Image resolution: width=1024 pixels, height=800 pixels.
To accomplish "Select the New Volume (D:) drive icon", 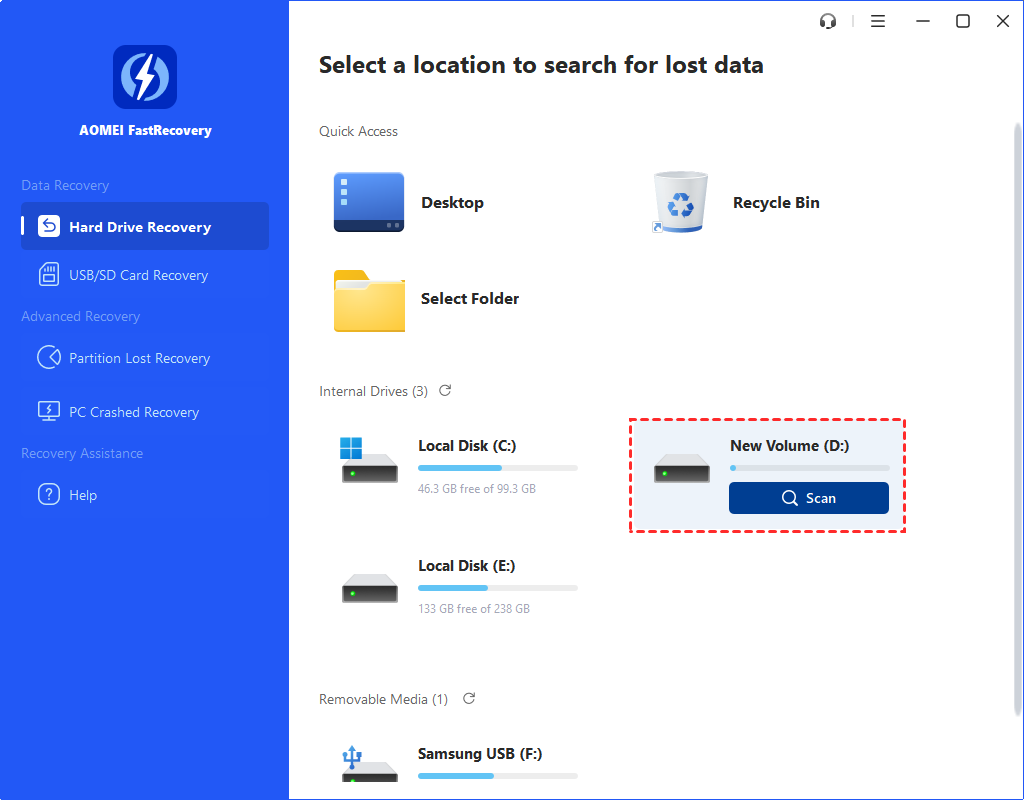I will (x=682, y=468).
